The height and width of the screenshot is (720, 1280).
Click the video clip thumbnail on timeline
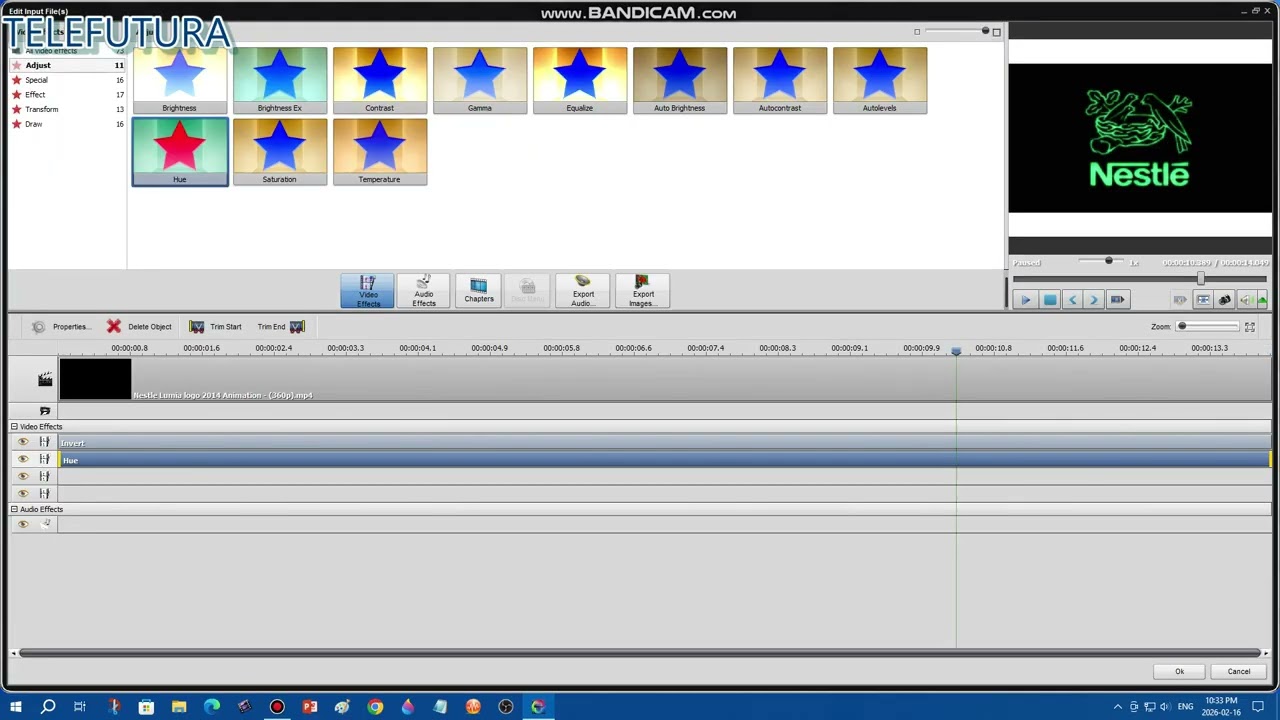pos(95,379)
